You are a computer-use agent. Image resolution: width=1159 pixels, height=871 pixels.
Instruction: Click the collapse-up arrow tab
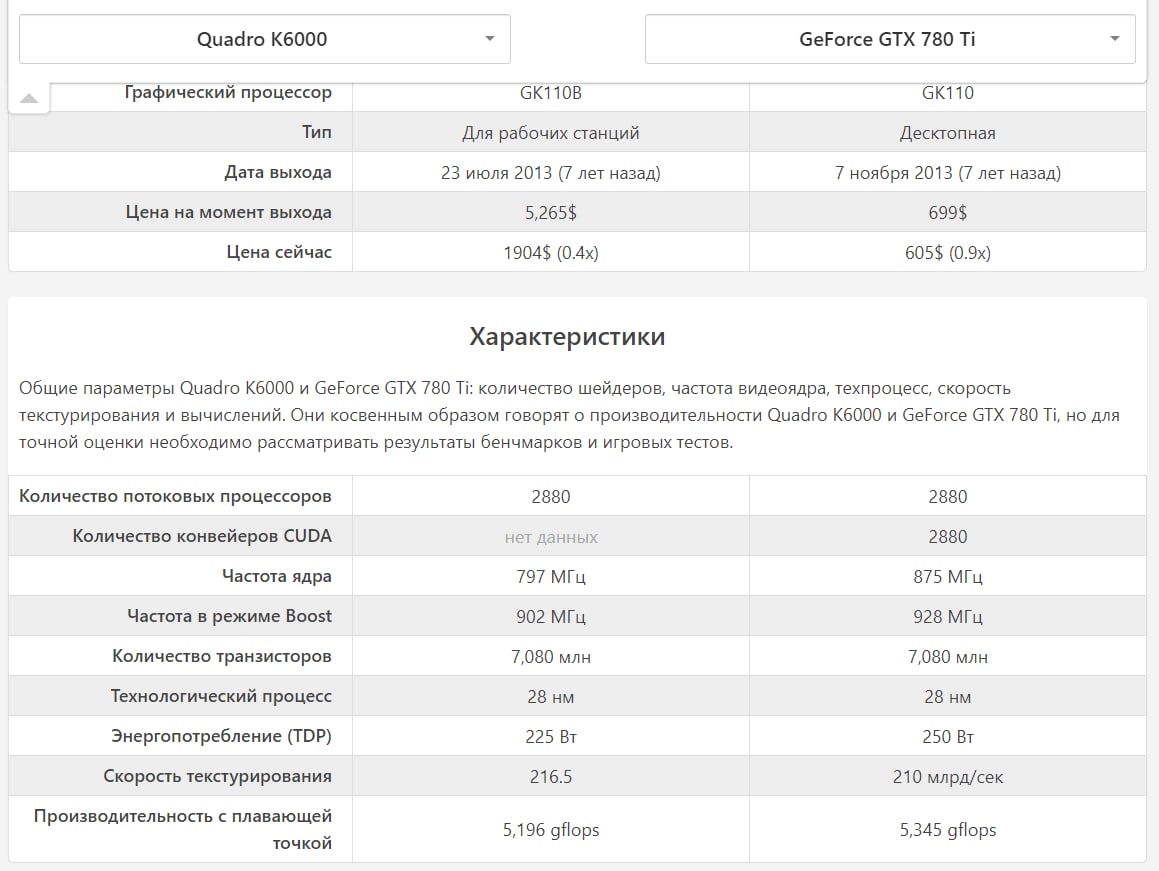point(29,98)
